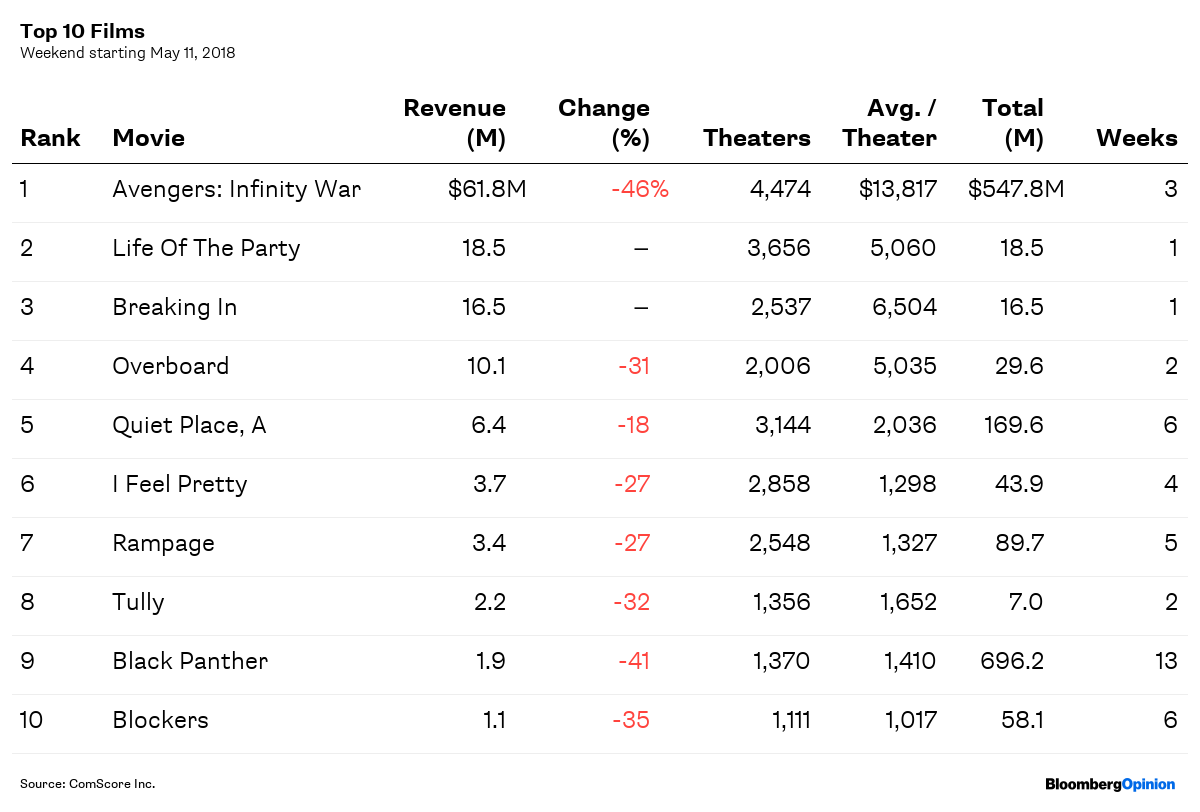
Task: Click the Top 10 Films heading
Action: click(82, 32)
